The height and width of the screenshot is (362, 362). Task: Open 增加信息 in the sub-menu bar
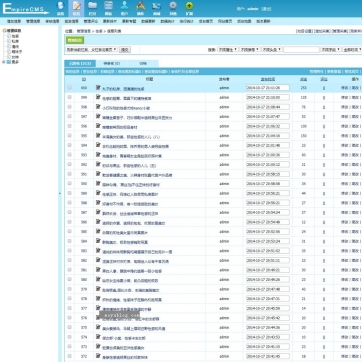click(14, 21)
